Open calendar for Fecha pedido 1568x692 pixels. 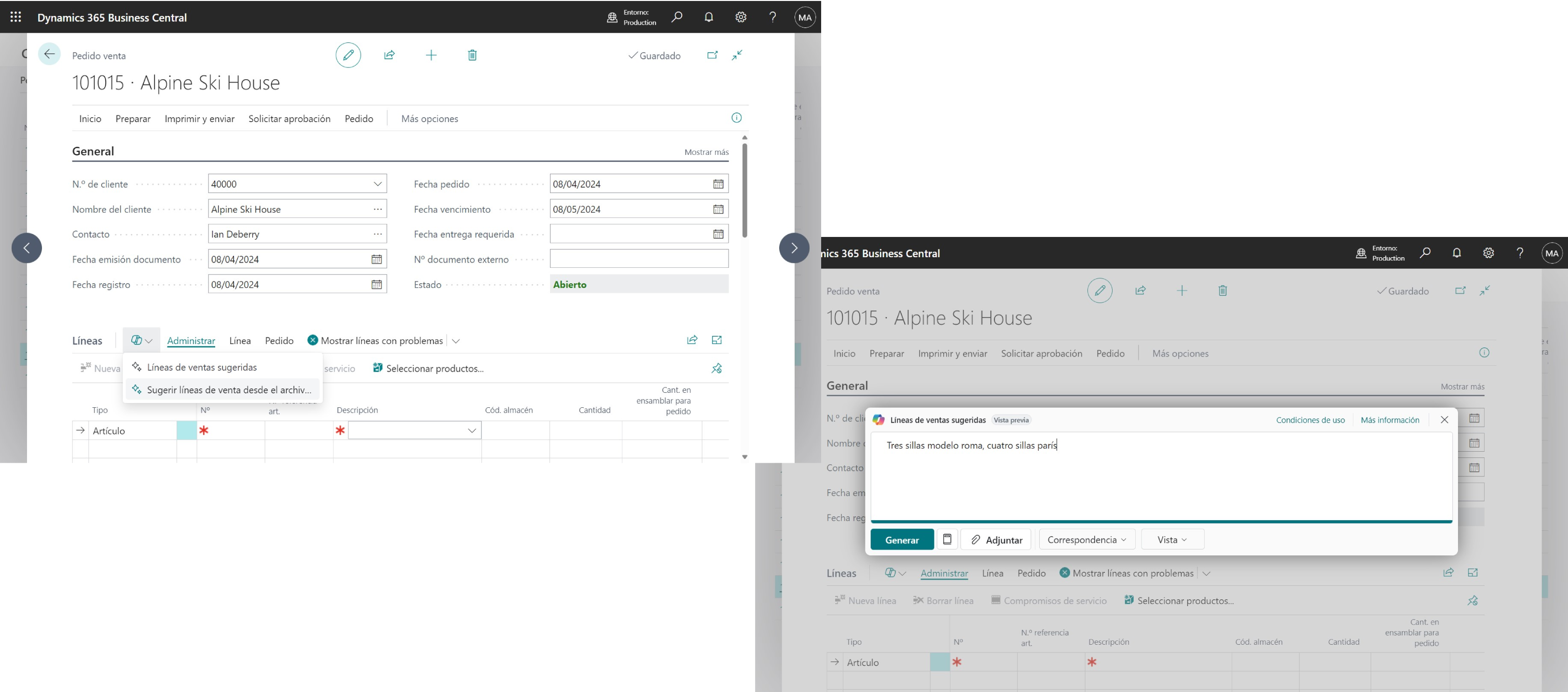click(718, 184)
